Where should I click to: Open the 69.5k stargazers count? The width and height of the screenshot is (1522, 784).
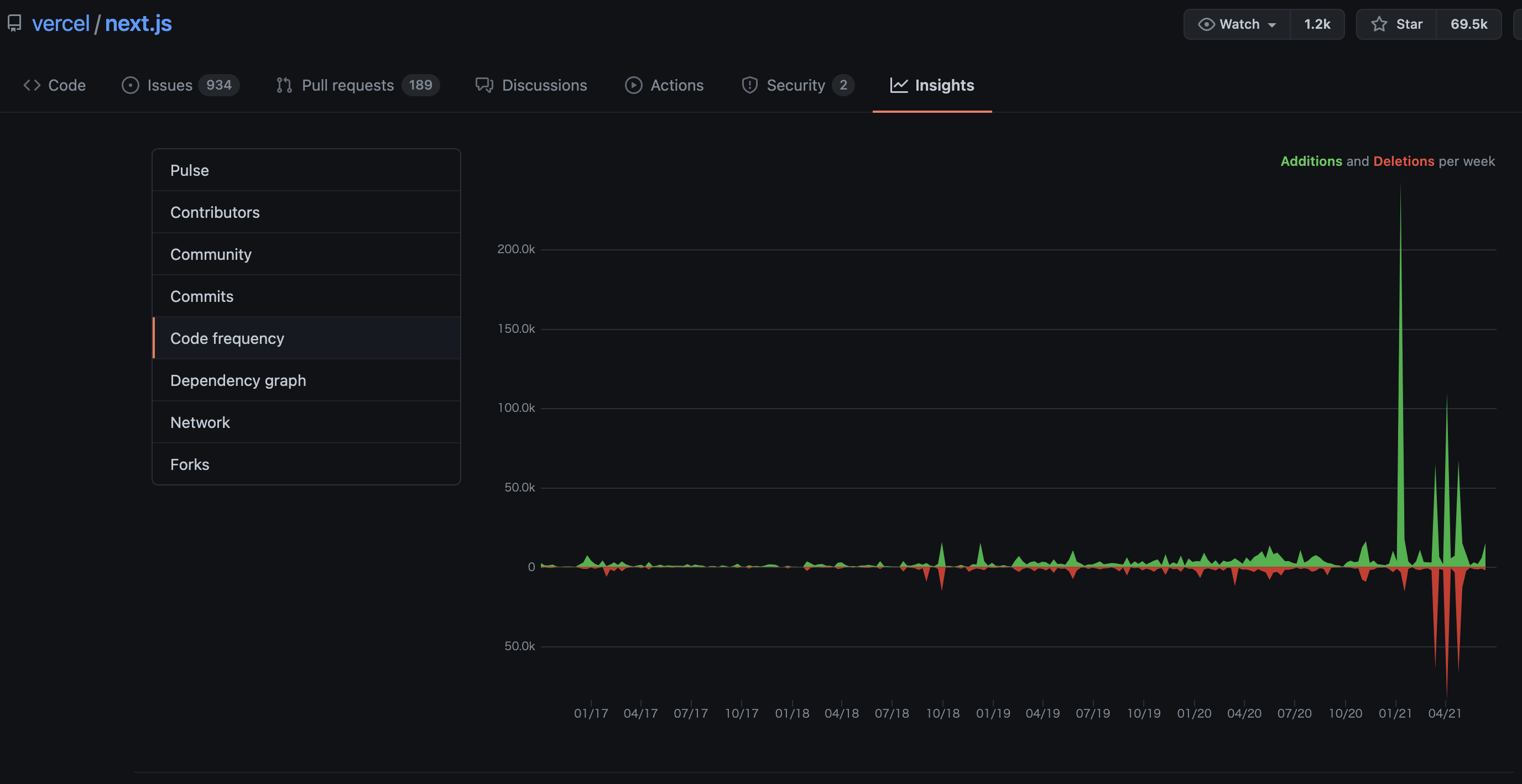tap(1469, 24)
